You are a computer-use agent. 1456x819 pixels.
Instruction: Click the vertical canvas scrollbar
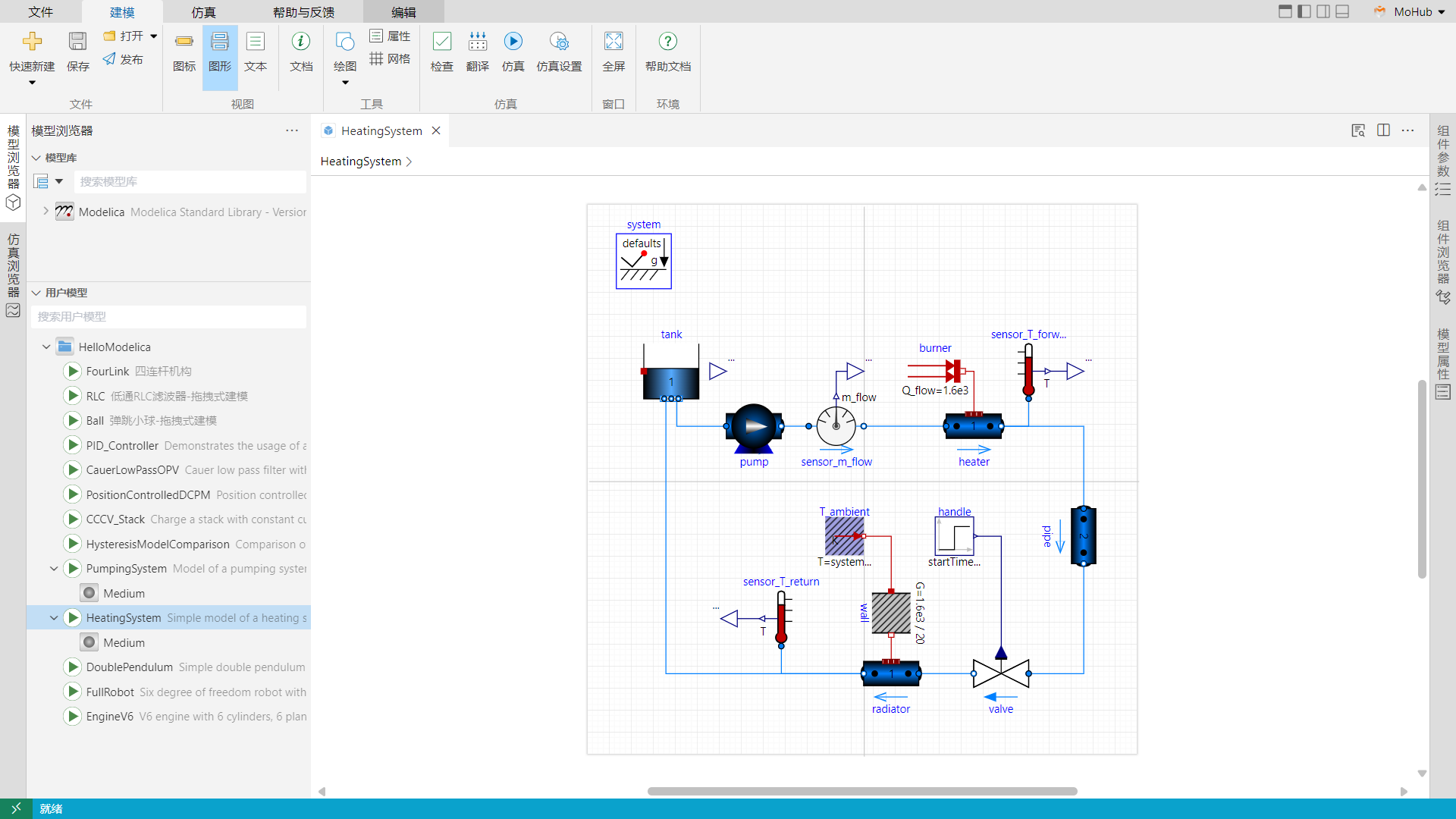[1422, 479]
